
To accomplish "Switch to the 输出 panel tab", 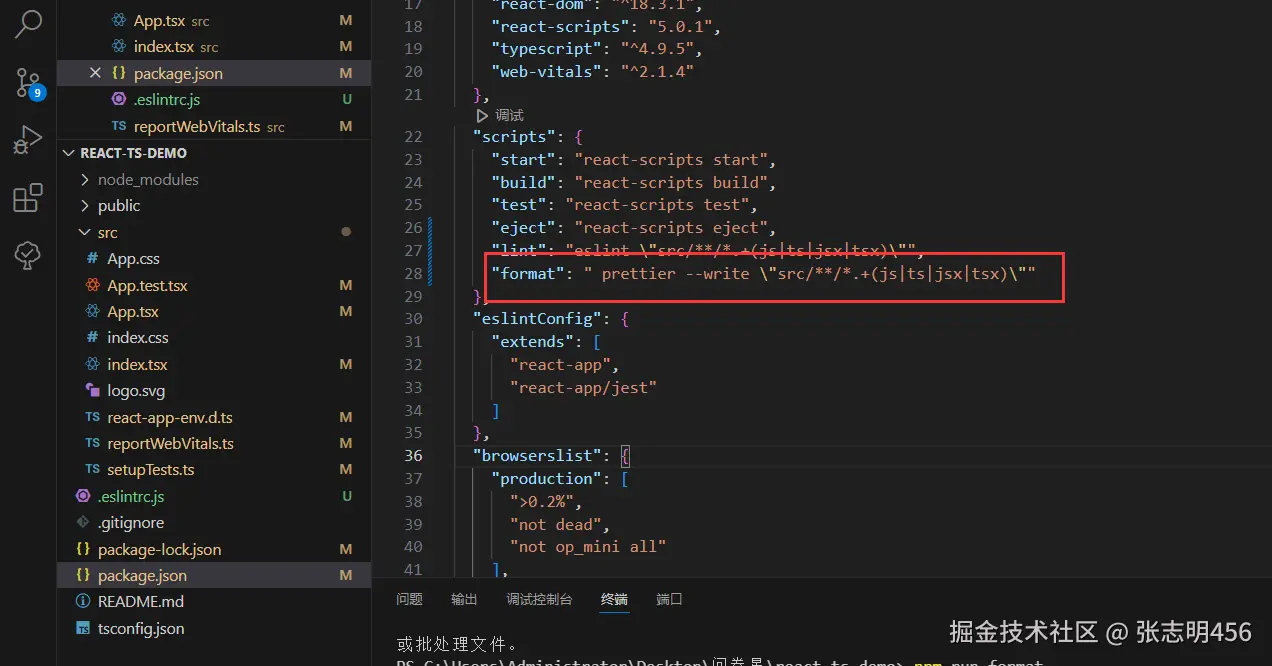I will pos(464,599).
